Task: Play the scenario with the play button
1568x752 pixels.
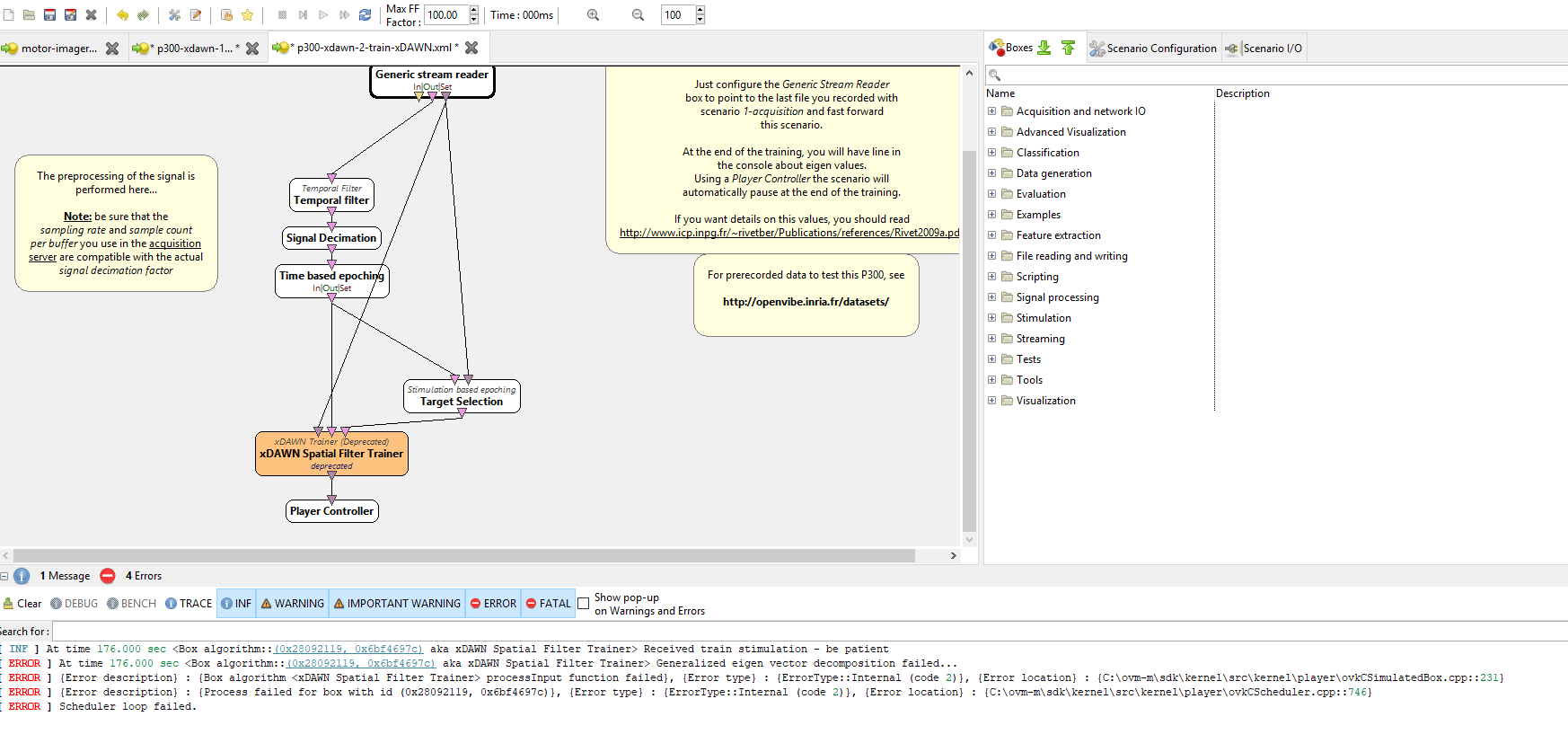Action: tap(323, 14)
